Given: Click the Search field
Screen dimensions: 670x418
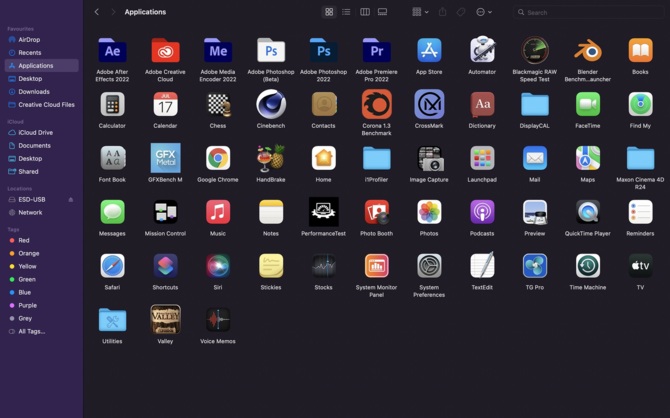Looking at the screenshot, I should click(589, 12).
